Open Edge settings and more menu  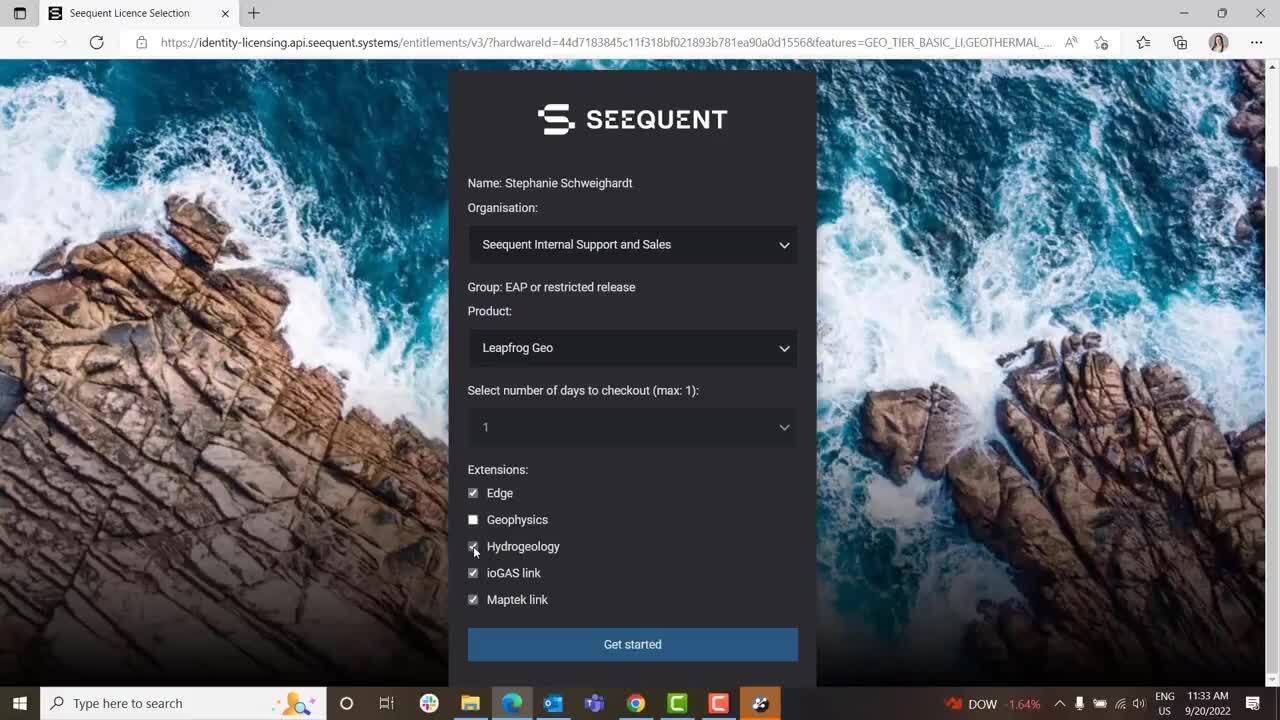click(x=1256, y=42)
